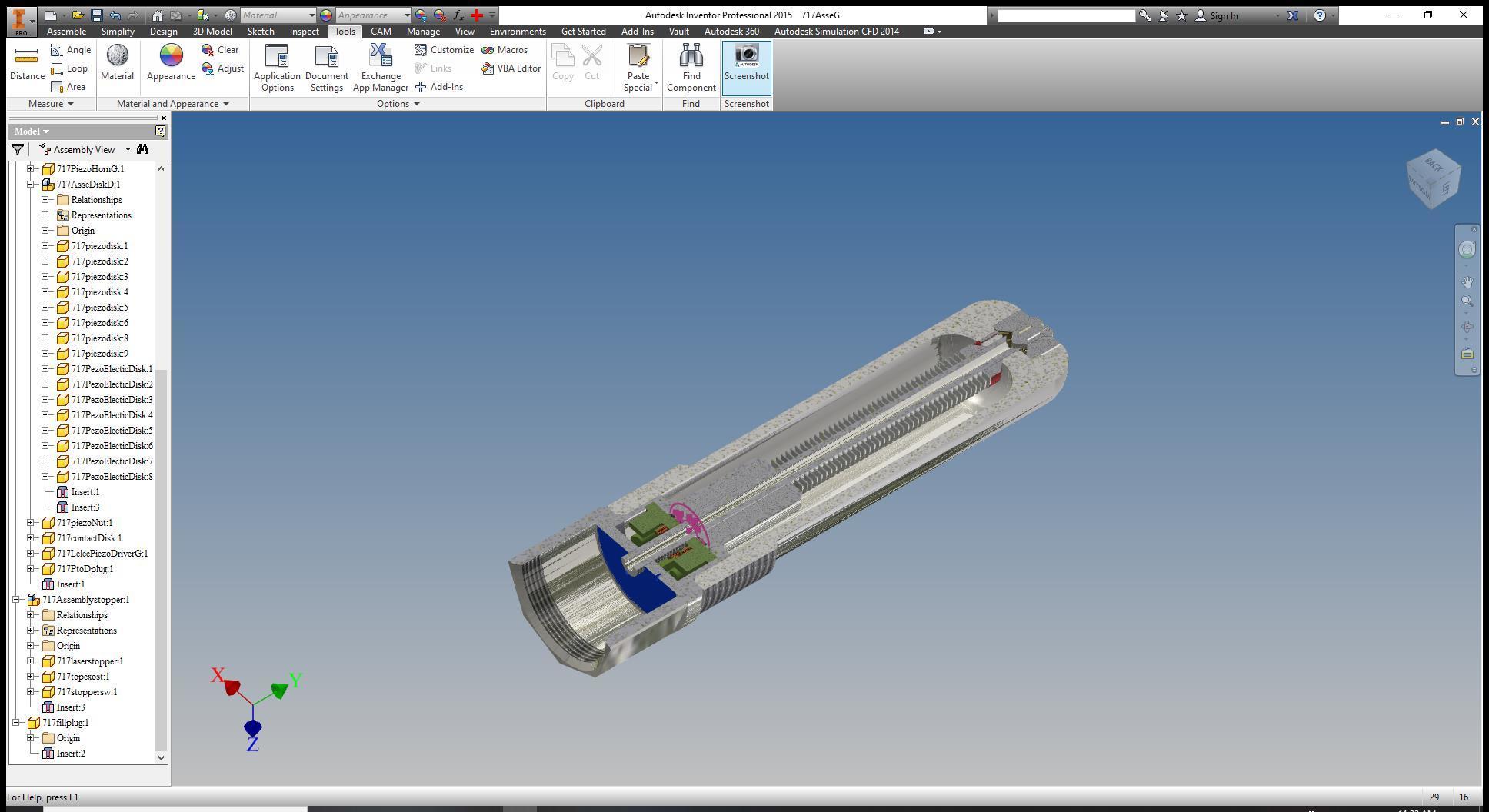Open the Appearance override combo box
Viewport: 1489px width, 812px height.
[373, 15]
